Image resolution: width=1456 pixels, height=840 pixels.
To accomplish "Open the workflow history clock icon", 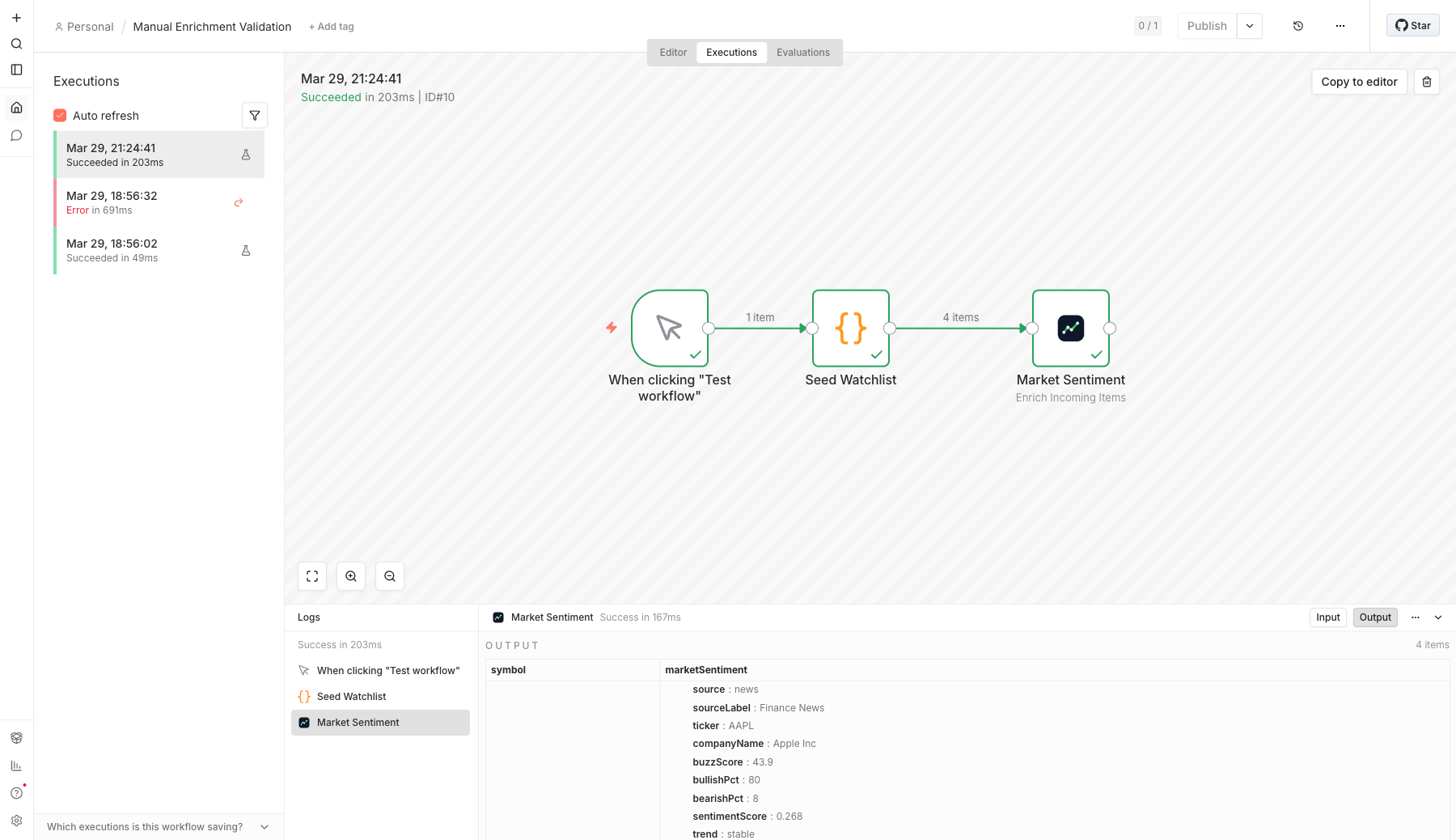I will [x=1298, y=26].
